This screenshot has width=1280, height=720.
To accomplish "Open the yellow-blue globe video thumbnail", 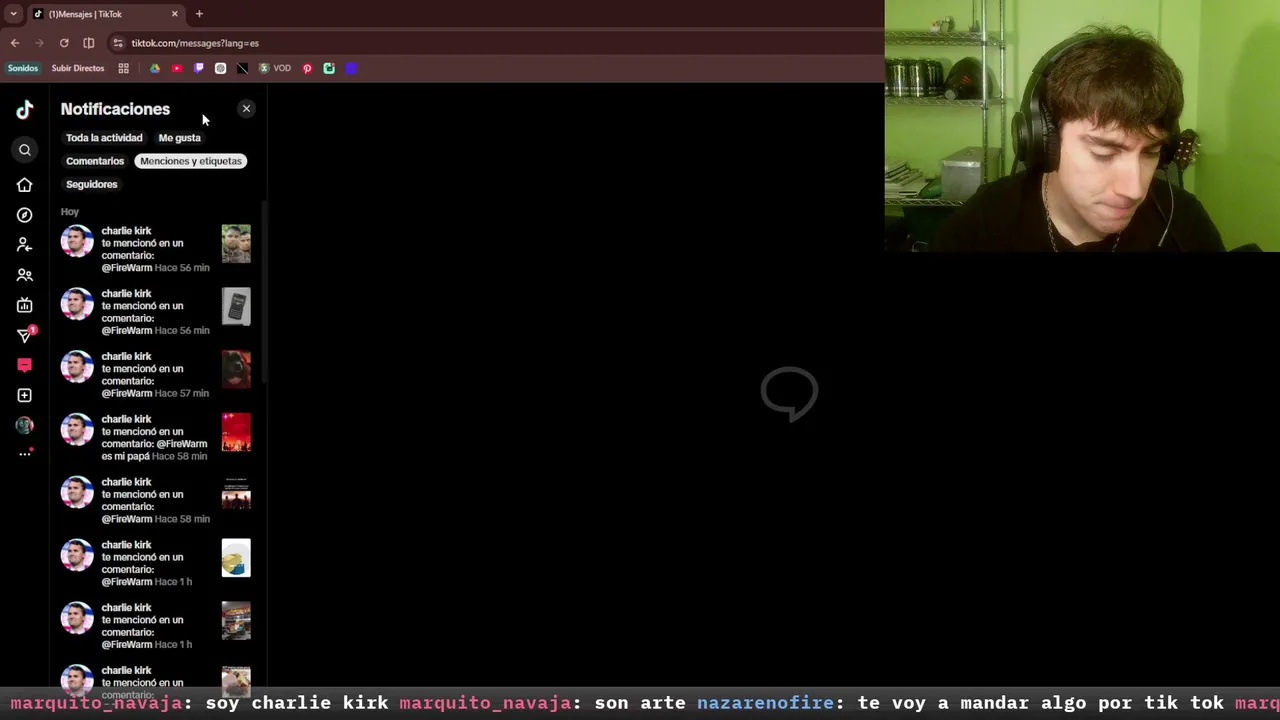I will 236,558.
